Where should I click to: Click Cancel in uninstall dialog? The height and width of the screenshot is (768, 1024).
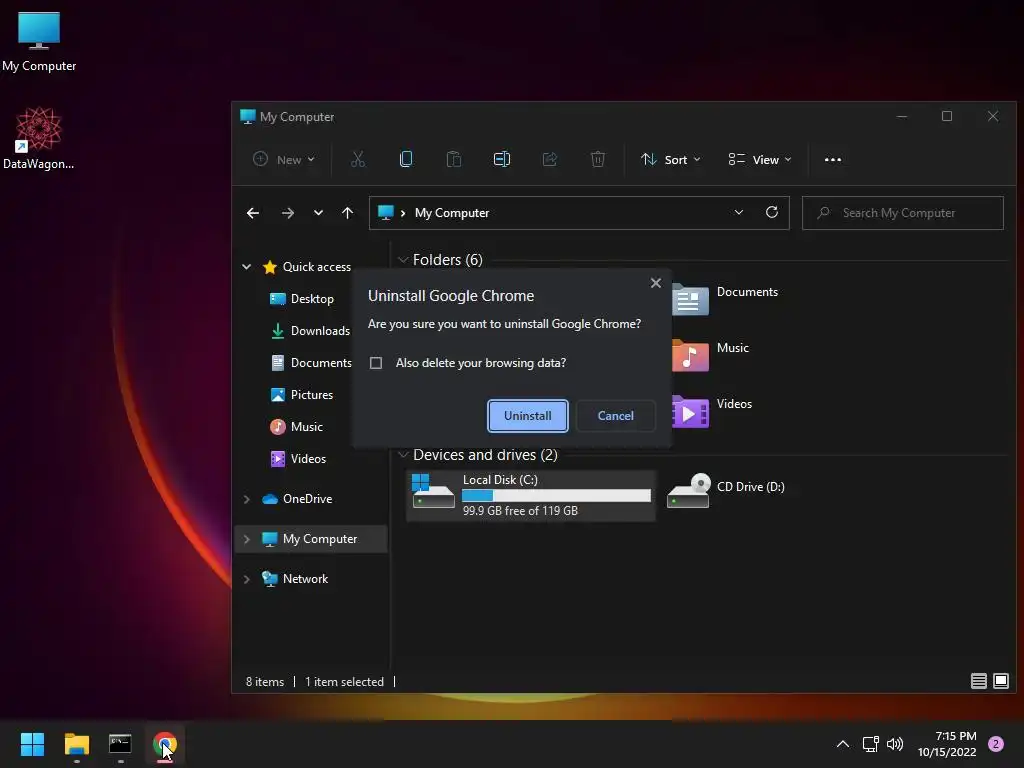tap(615, 416)
